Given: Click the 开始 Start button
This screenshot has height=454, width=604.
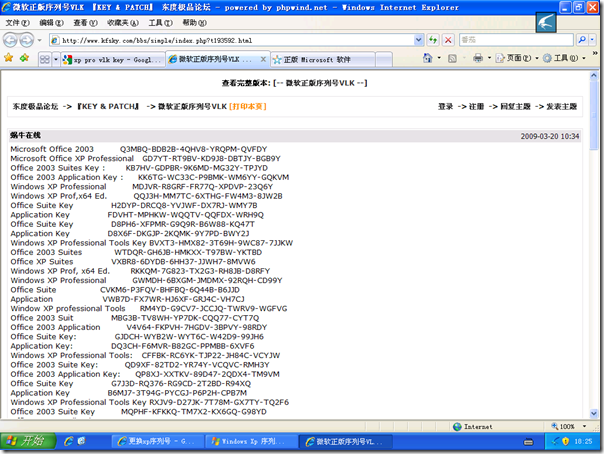Looking at the screenshot, I should [x=28, y=441].
